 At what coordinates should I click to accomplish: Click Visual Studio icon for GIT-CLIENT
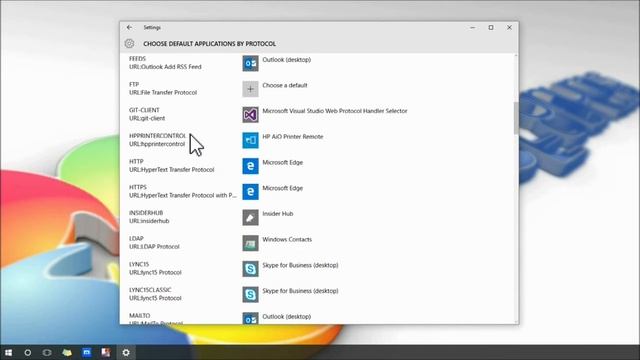(x=250, y=115)
